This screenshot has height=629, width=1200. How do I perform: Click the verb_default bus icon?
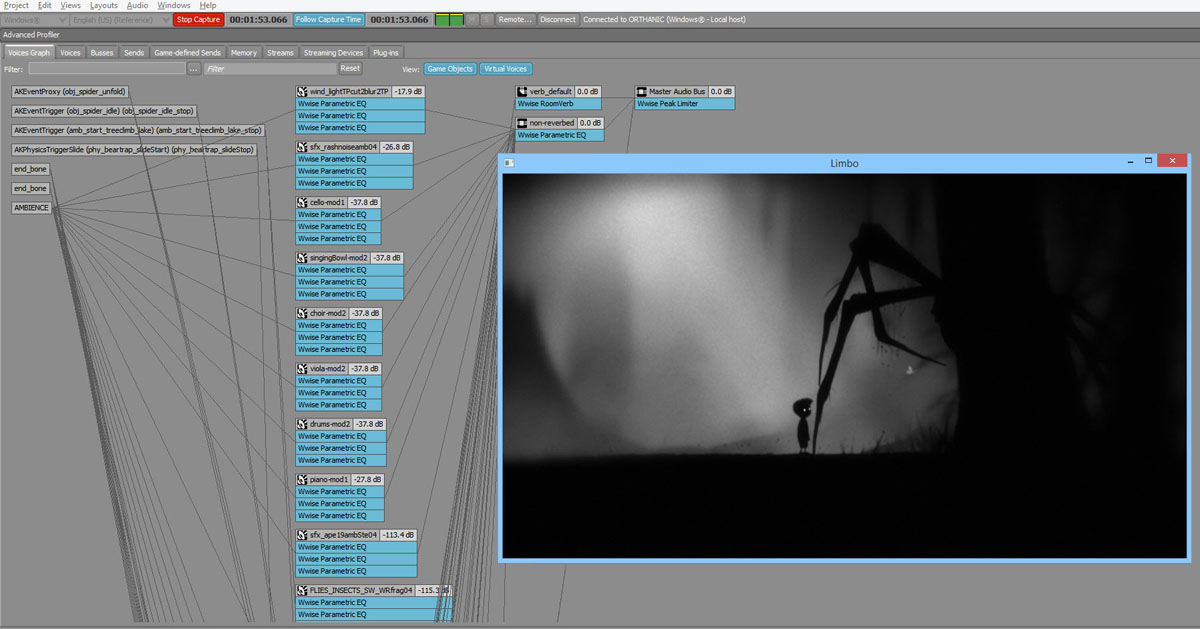pos(522,91)
